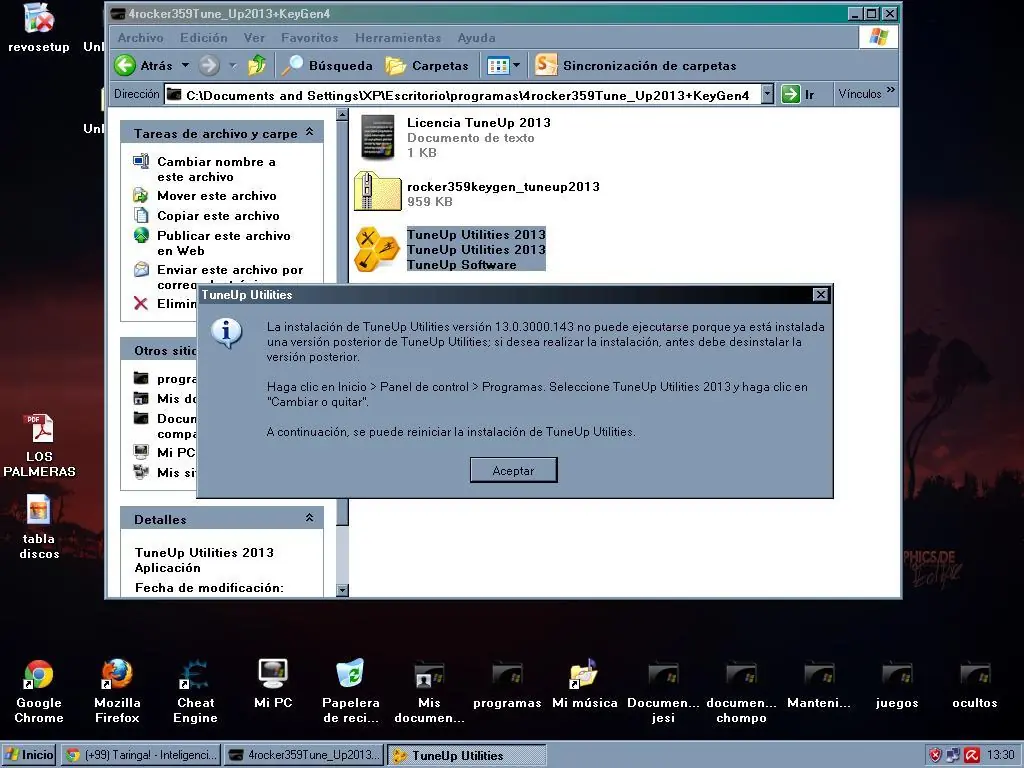The height and width of the screenshot is (768, 1024).
Task: Click the Google Chrome desktop shortcut
Action: [x=39, y=691]
